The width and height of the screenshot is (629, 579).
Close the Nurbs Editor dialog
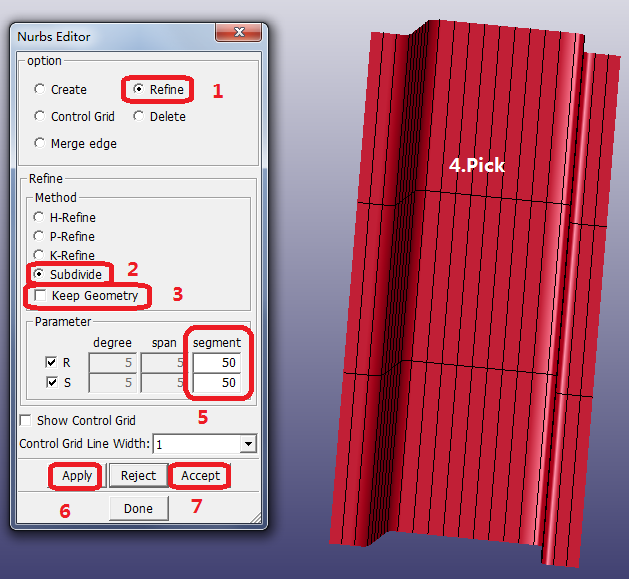[x=239, y=32]
